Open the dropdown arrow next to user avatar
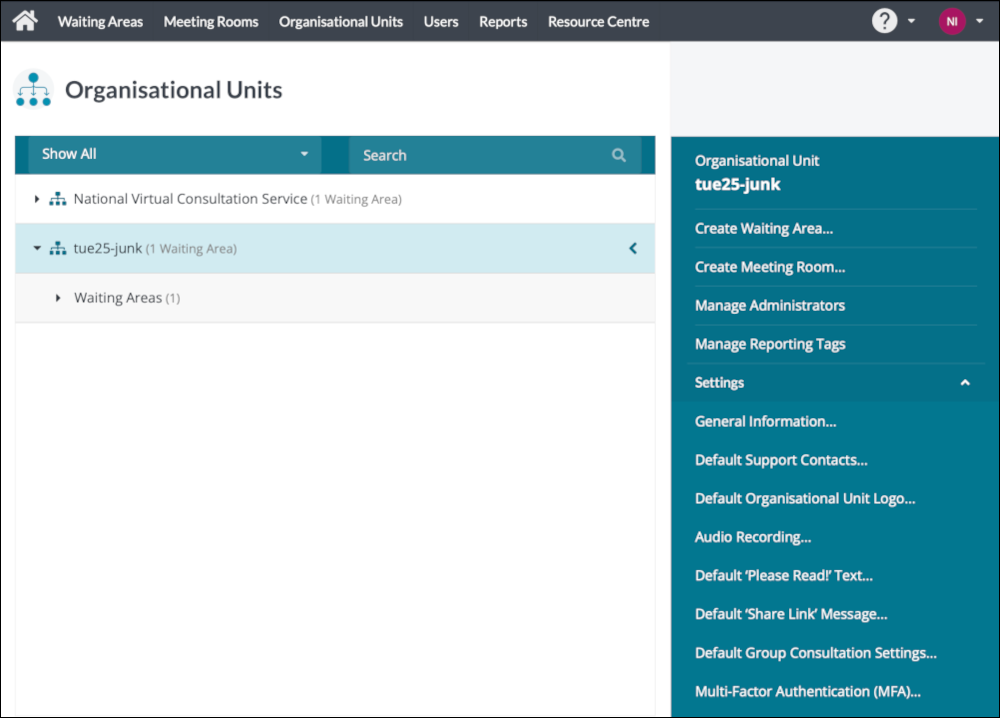The width and height of the screenshot is (1000, 718). [980, 21]
